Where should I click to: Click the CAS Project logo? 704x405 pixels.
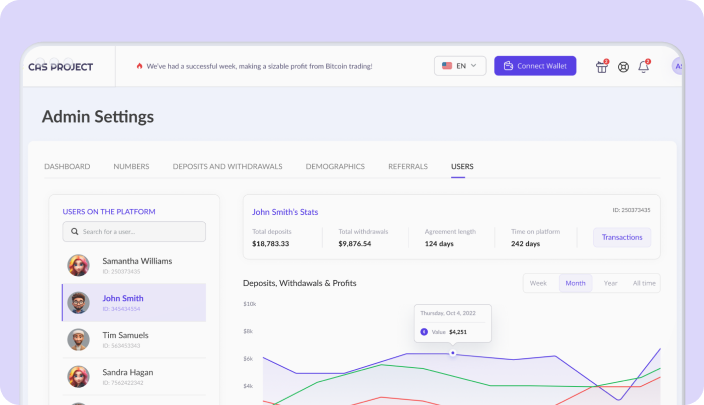click(61, 67)
